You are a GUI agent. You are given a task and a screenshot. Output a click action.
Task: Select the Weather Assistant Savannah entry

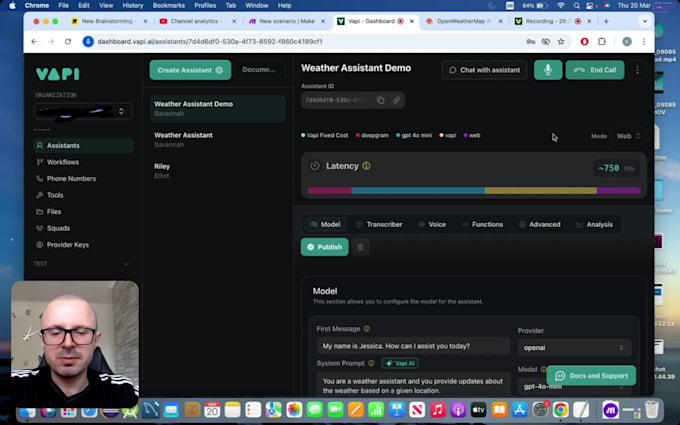pyautogui.click(x=218, y=140)
